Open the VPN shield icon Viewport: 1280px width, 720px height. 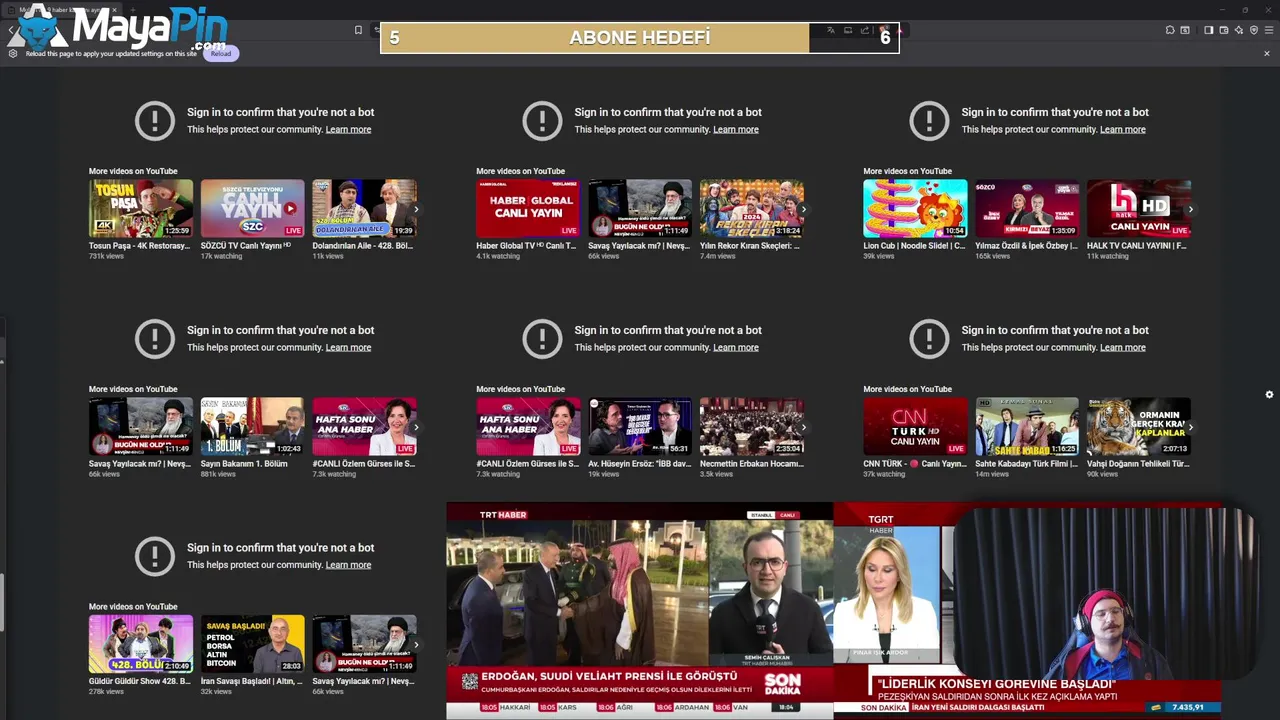(1254, 30)
